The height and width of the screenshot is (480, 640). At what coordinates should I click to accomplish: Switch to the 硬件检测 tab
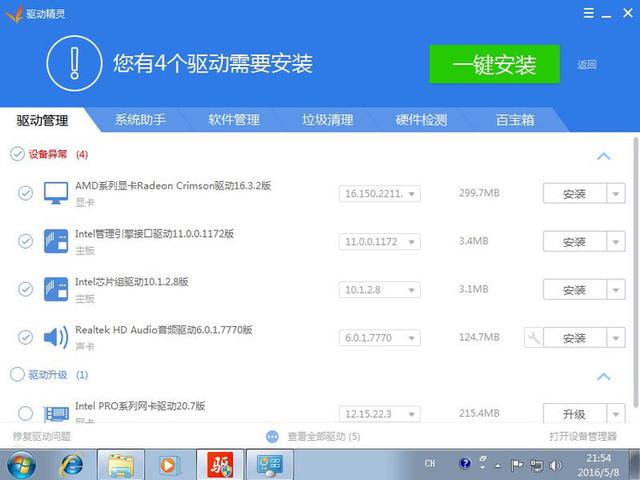pos(421,120)
